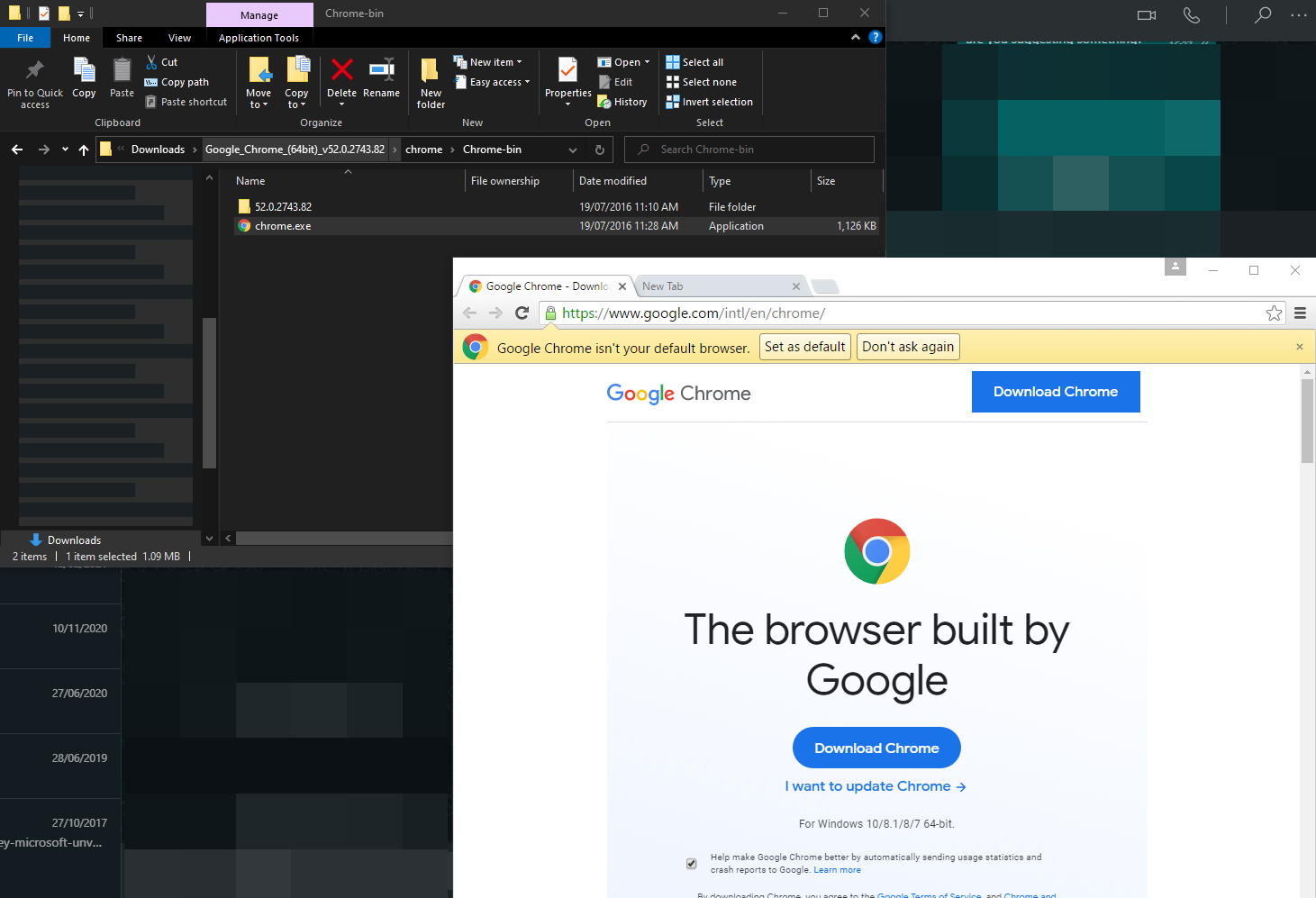1316x898 pixels.
Task: Close the Google Chrome Download tab
Action: (x=622, y=286)
